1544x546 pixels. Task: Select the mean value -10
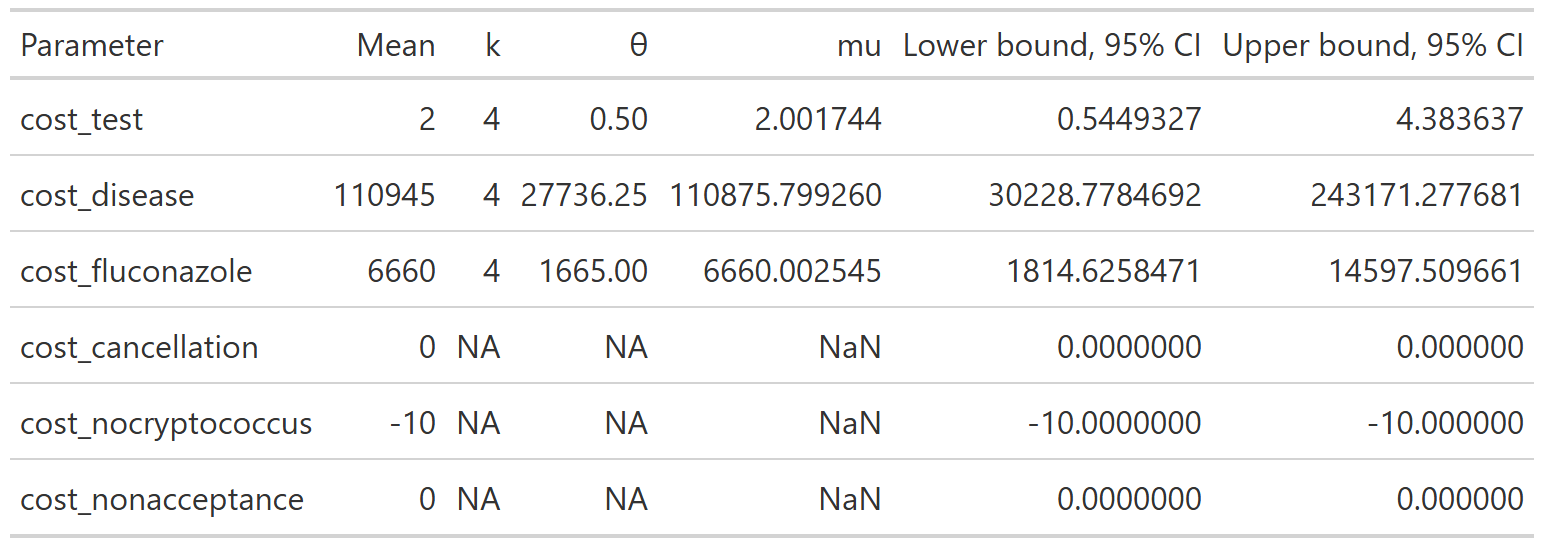[413, 423]
